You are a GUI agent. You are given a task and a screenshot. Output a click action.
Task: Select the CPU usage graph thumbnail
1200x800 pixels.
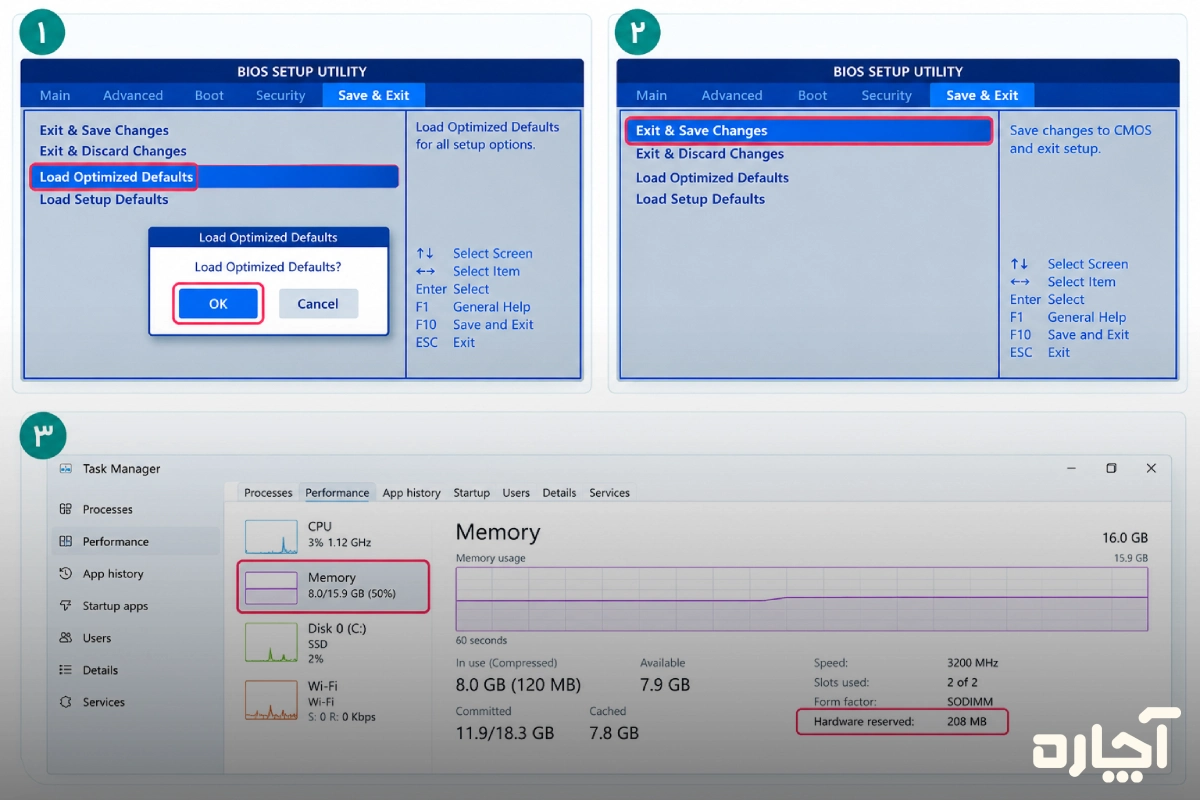271,536
